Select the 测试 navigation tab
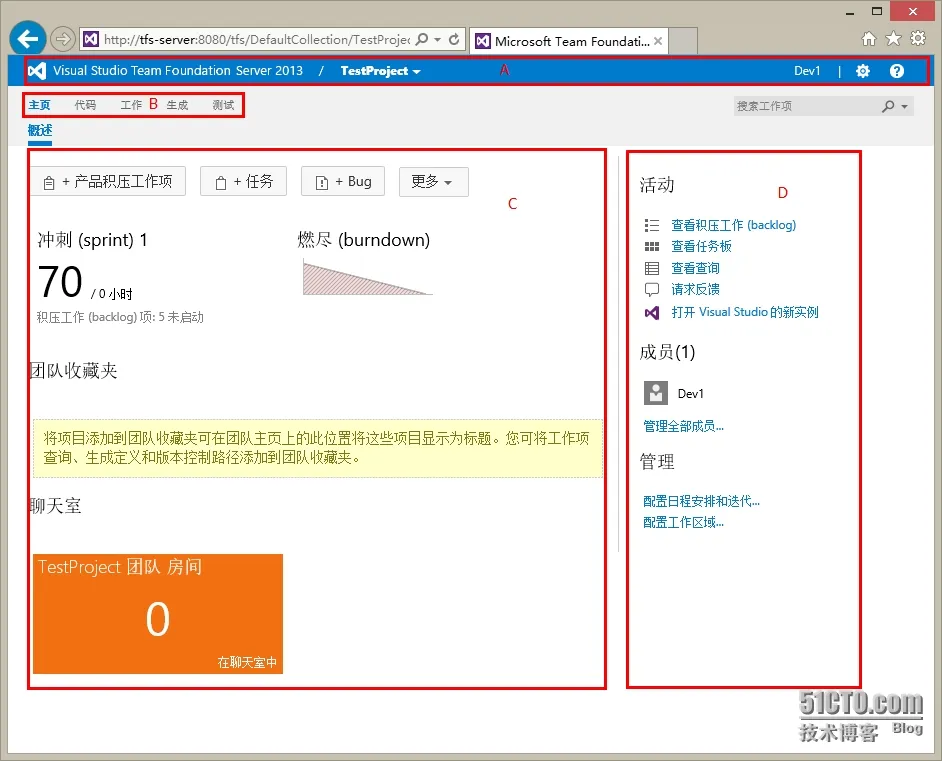Screen dimensions: 942x761 [223, 105]
